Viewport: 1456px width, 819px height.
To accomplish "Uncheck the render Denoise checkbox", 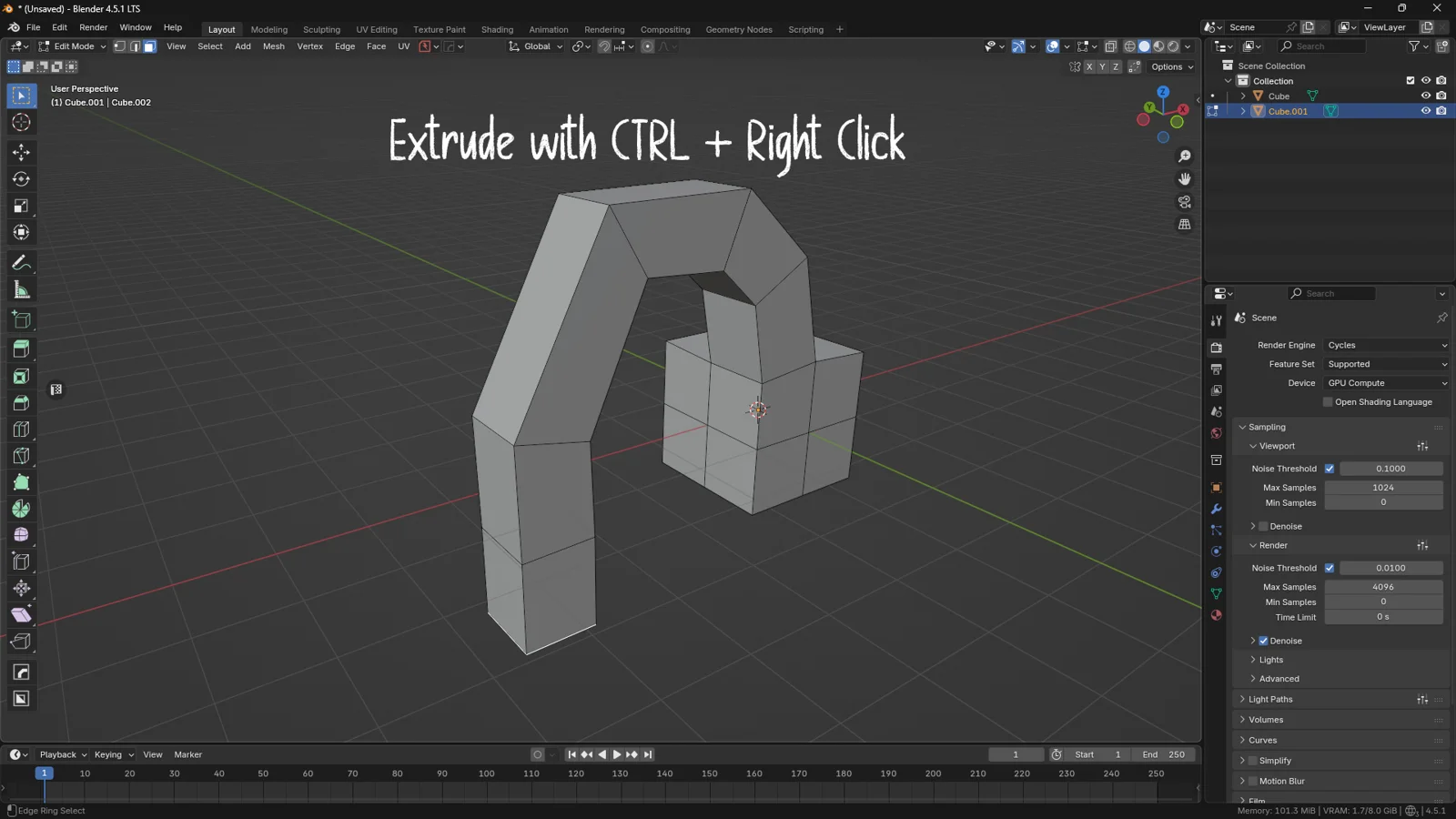I will click(1263, 641).
